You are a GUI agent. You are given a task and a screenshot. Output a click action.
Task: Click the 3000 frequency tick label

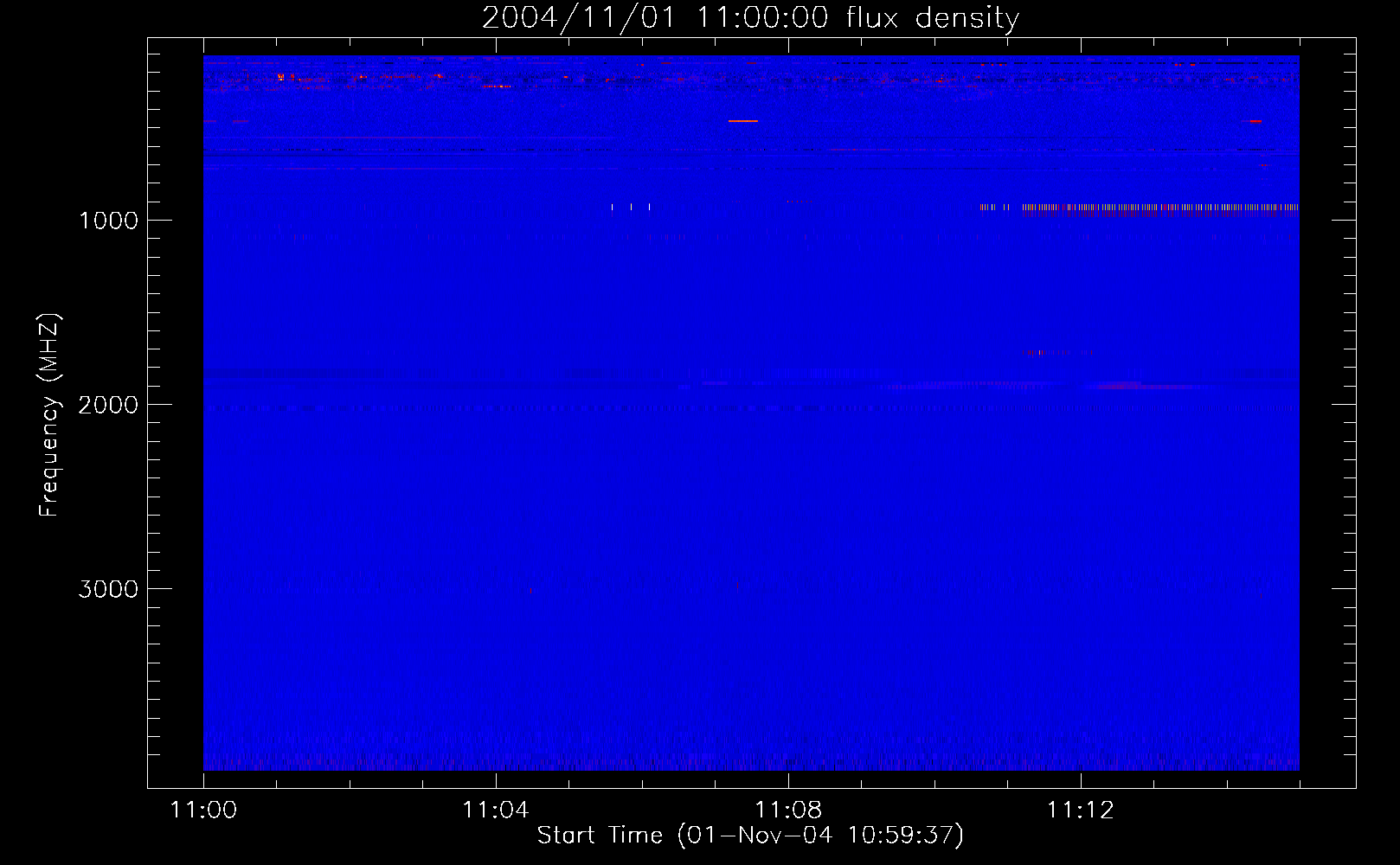tap(108, 589)
